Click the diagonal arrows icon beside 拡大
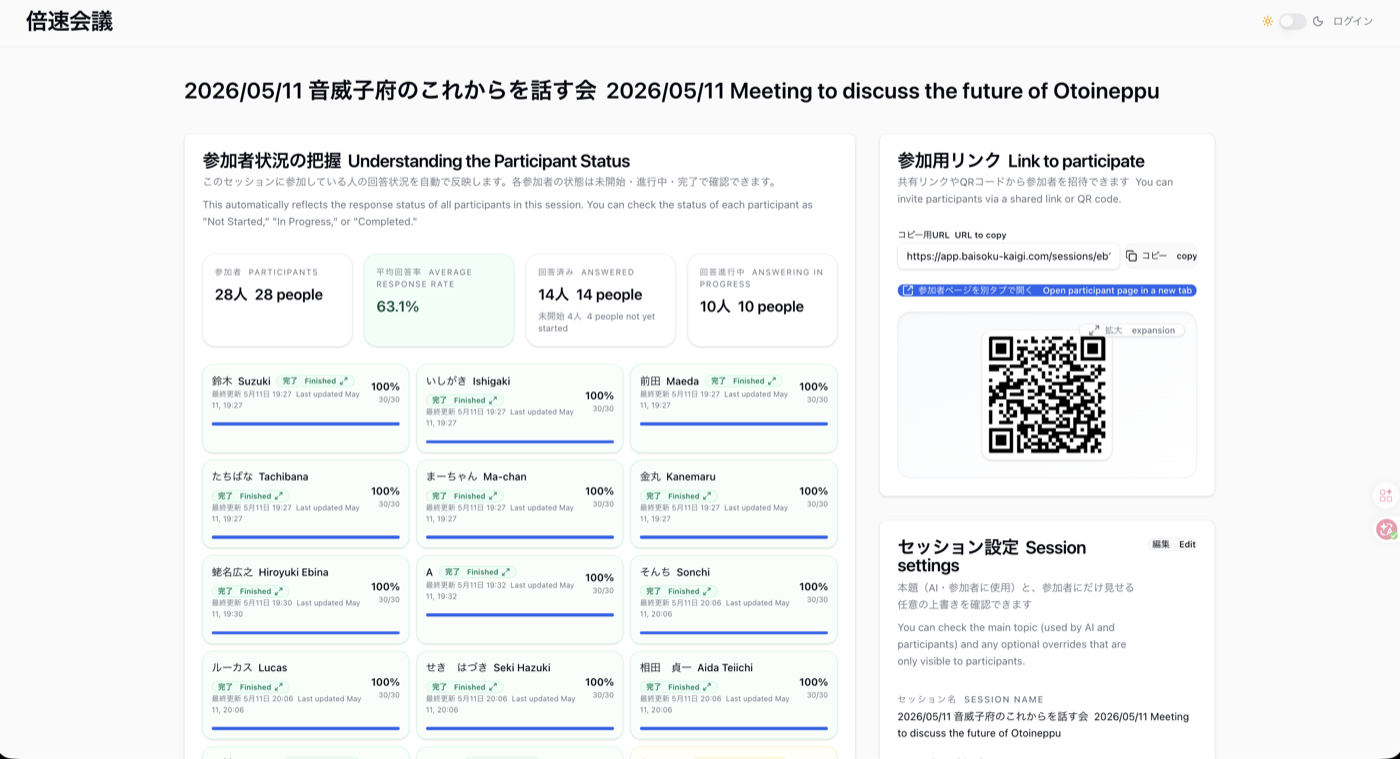 click(x=1094, y=330)
